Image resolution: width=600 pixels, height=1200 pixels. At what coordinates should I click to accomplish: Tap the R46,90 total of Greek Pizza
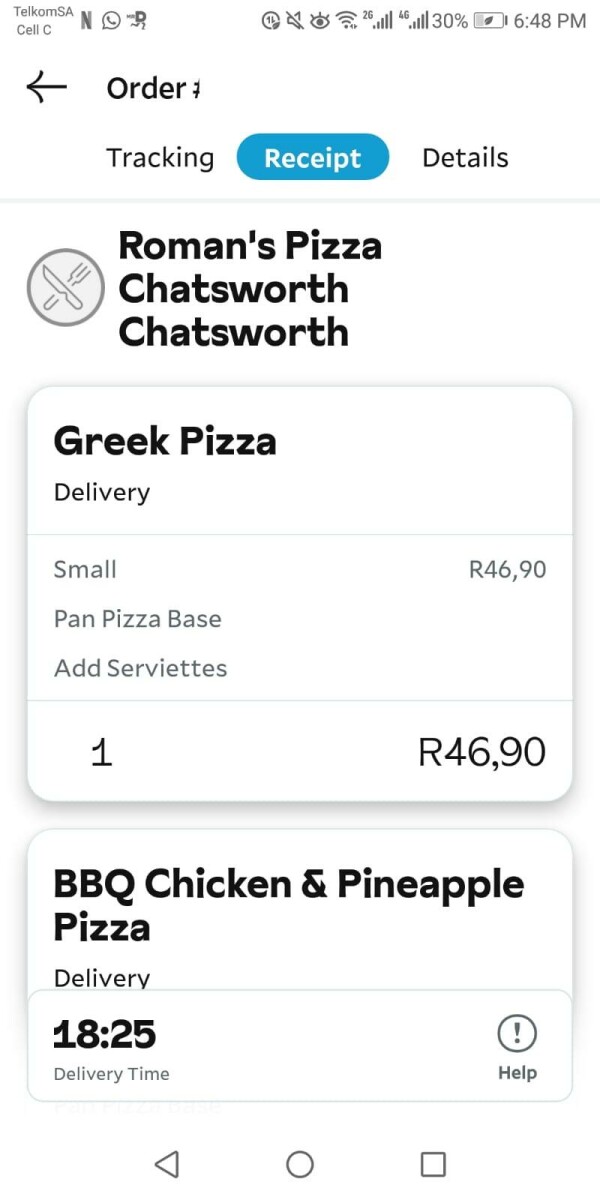tap(482, 751)
